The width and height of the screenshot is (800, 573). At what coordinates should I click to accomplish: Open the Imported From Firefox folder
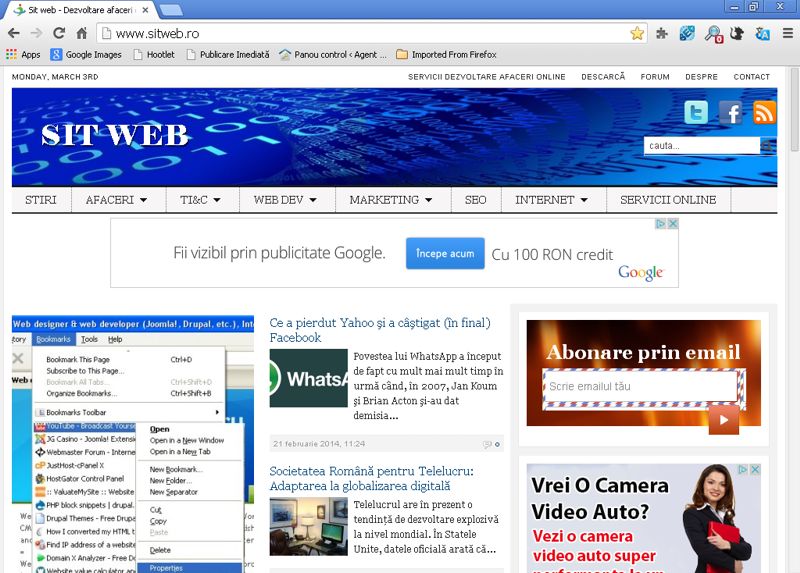tap(446, 55)
